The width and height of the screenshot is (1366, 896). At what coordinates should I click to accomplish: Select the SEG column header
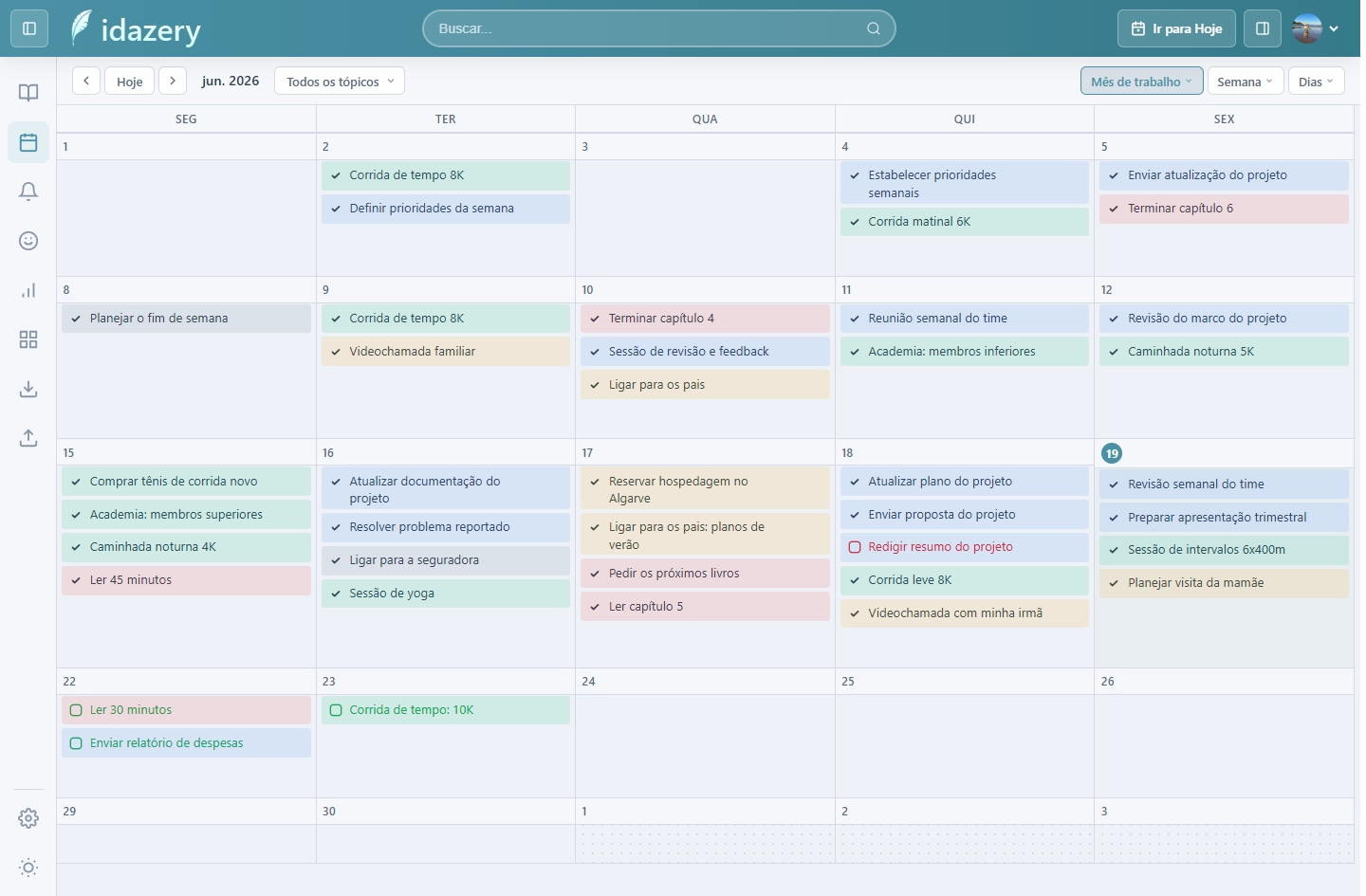click(x=186, y=119)
